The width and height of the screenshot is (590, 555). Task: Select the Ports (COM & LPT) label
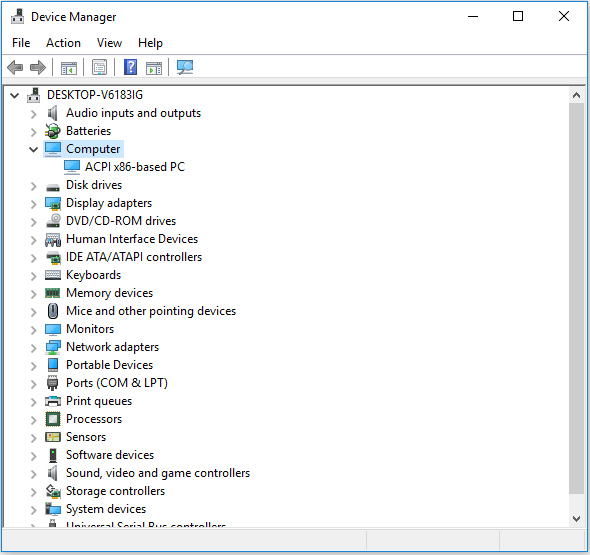coord(117,383)
